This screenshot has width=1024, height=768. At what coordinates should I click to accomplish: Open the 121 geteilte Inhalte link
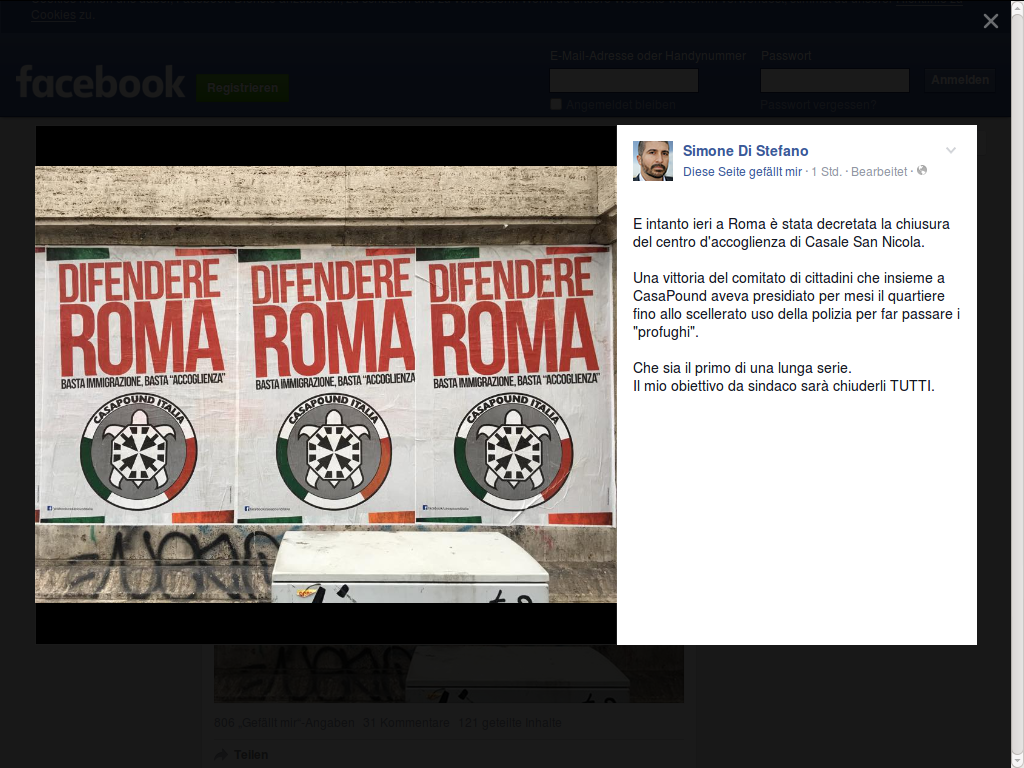click(509, 723)
